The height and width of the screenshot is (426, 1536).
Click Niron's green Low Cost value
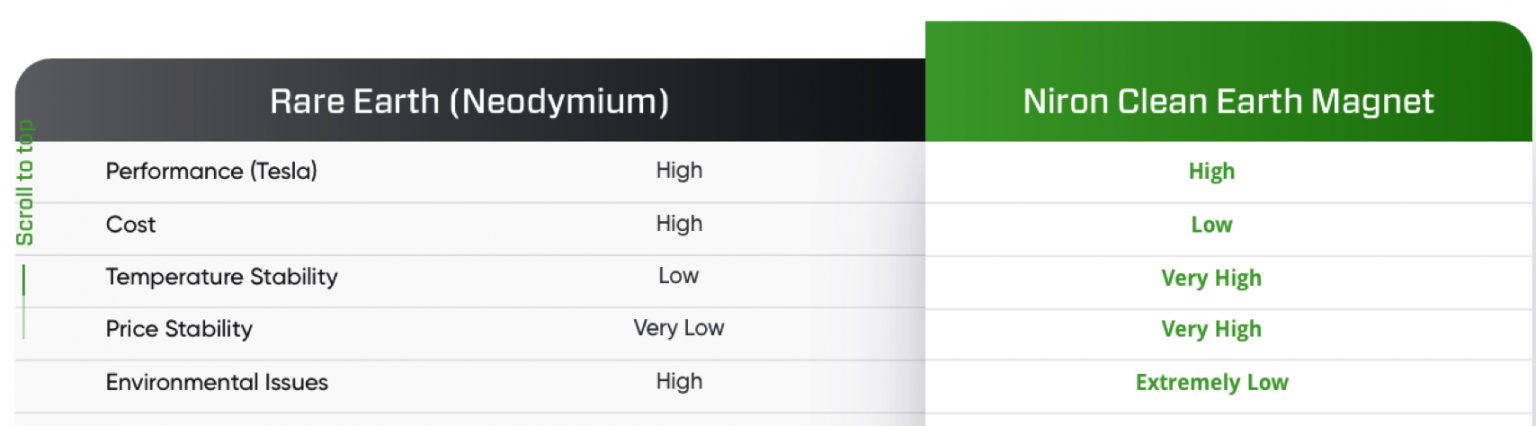pyautogui.click(x=1211, y=225)
